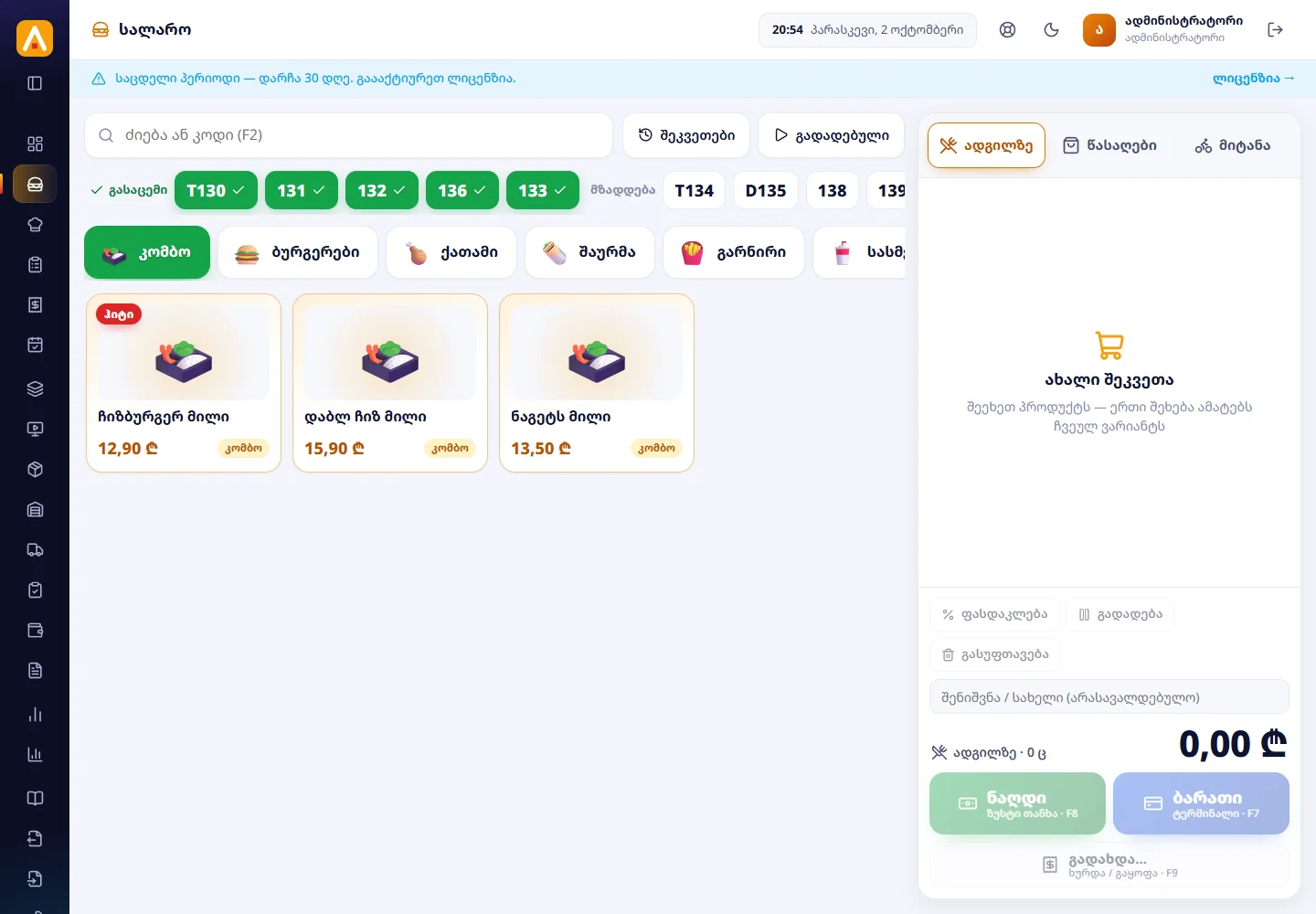The image size is (1316, 914).
Task: Add ჩიზბურგერ მილი product card
Action: click(184, 383)
